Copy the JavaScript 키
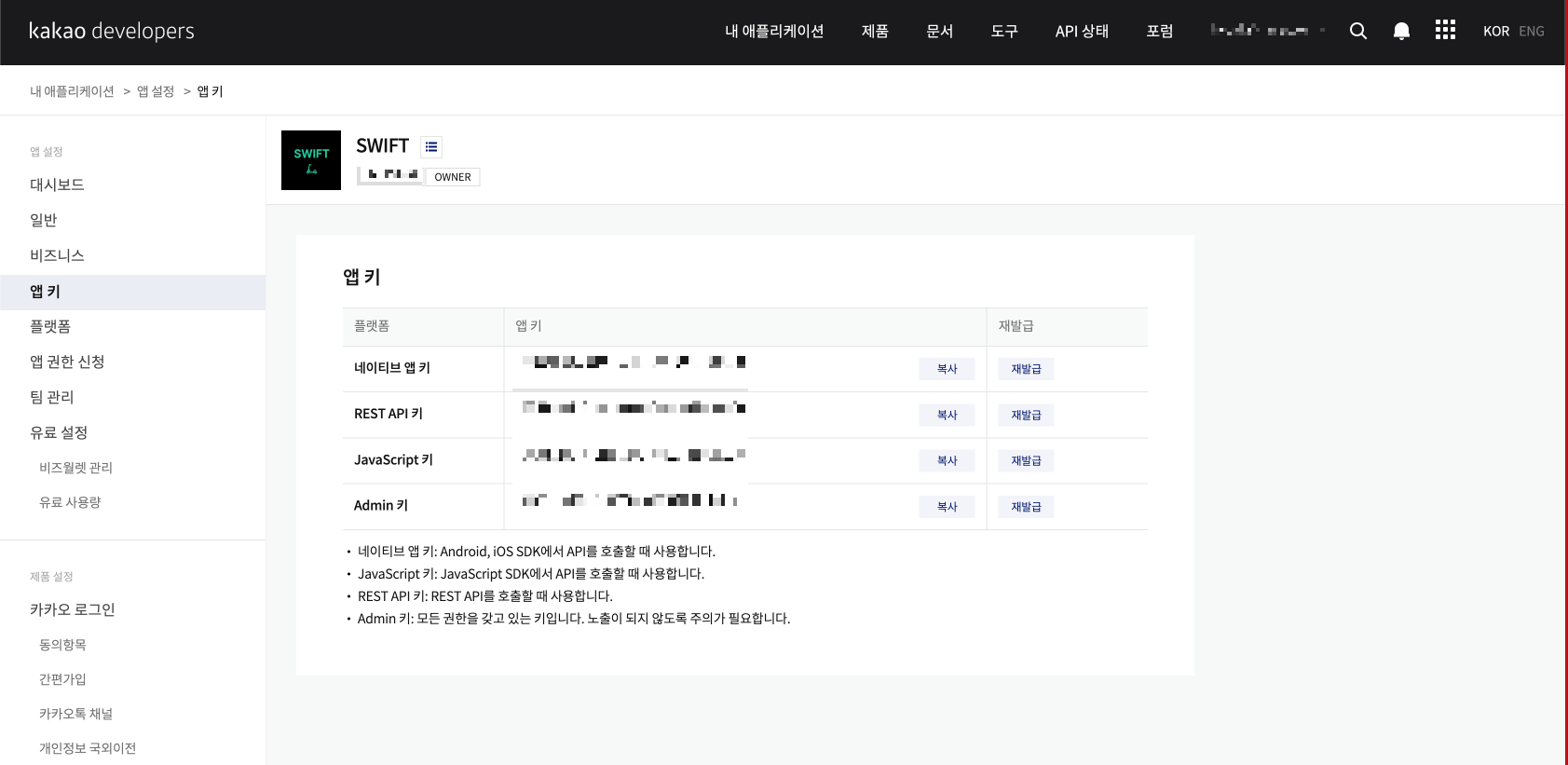Image resolution: width=1568 pixels, height=765 pixels. 947,460
